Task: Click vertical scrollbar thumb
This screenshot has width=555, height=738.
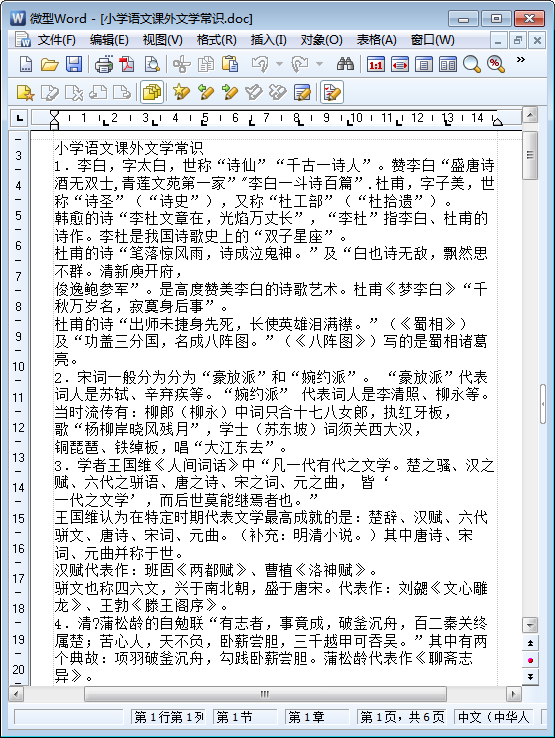Action: tap(530, 156)
